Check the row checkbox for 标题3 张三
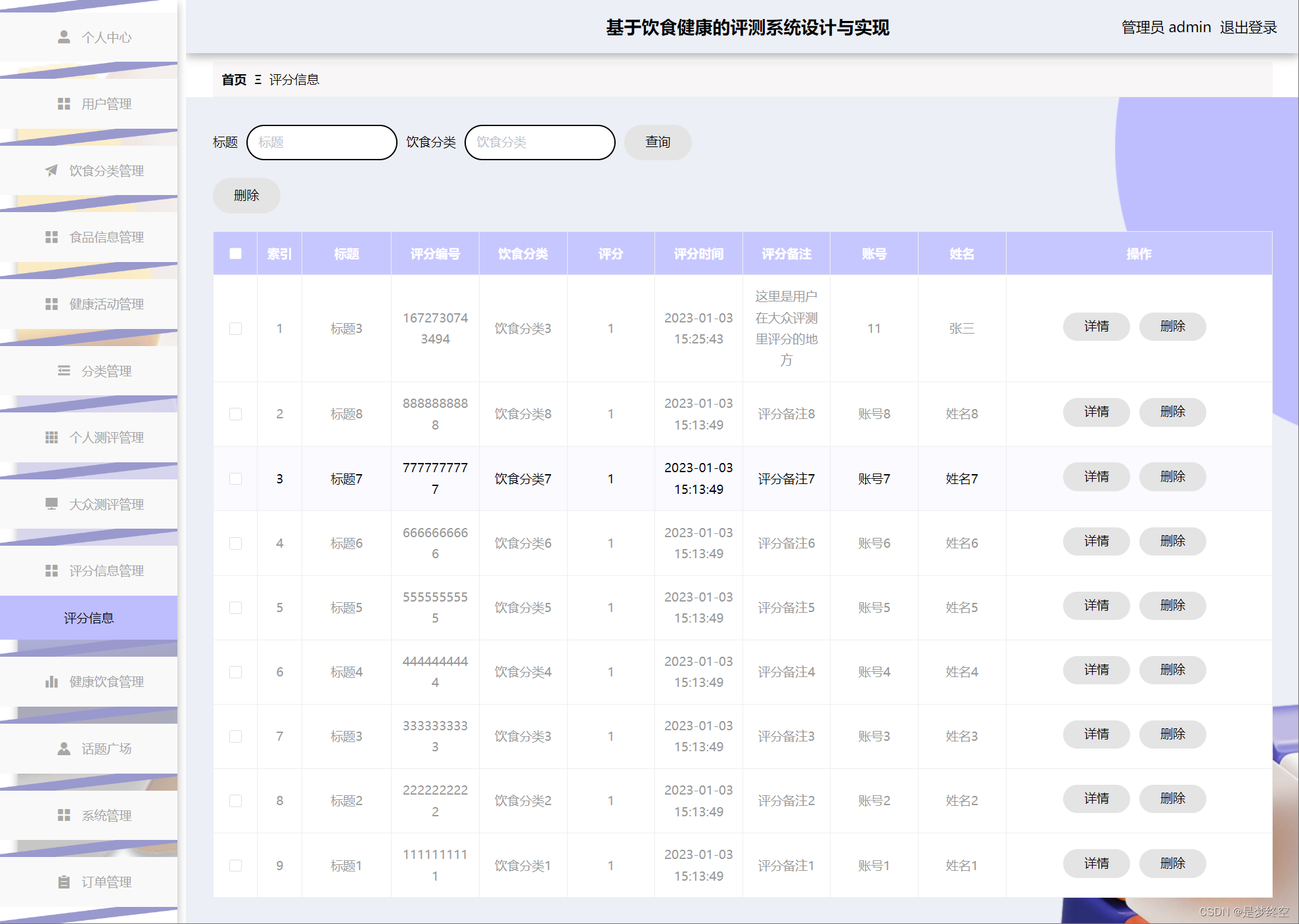Screen dimensions: 1299x924 (235, 328)
